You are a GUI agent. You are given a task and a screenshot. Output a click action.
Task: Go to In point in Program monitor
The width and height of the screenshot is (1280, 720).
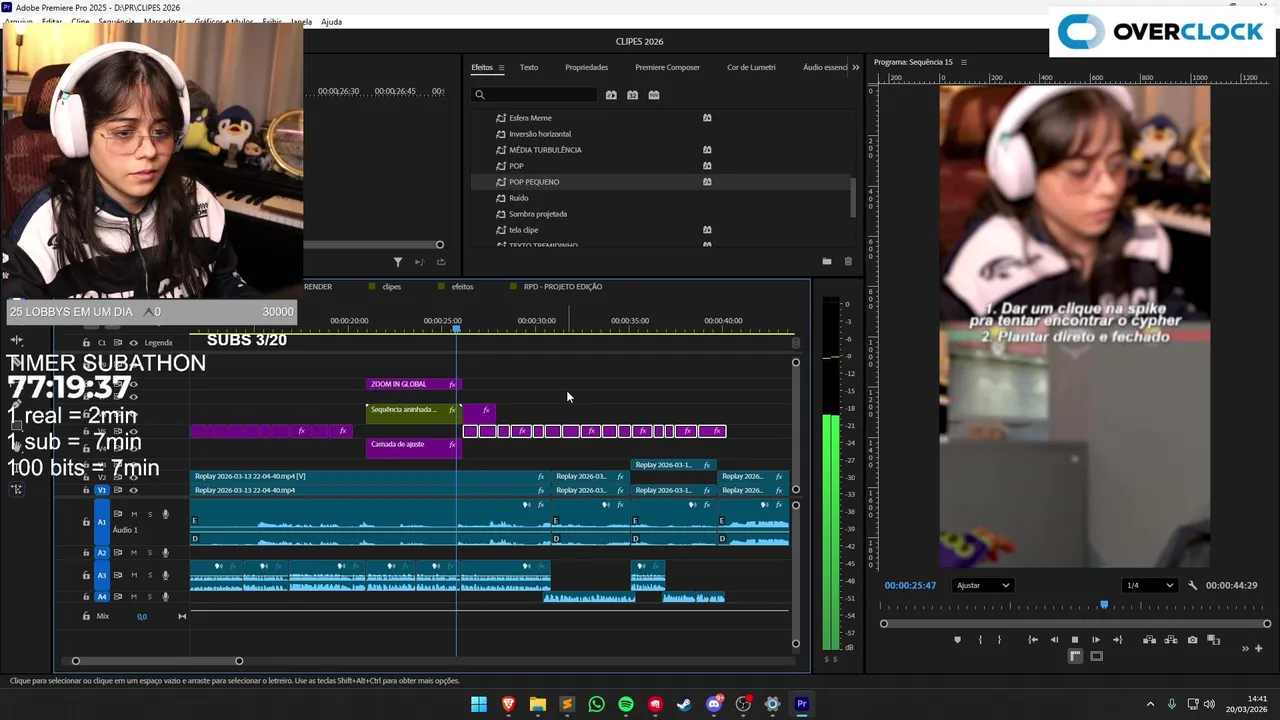click(1033, 640)
